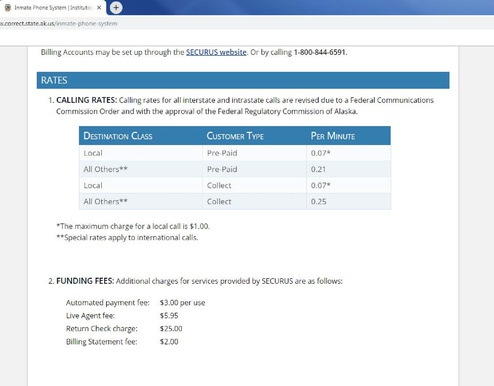Click the Inmate Phone System tab favicon
This screenshot has width=494, height=386.
pyautogui.click(x=8, y=8)
